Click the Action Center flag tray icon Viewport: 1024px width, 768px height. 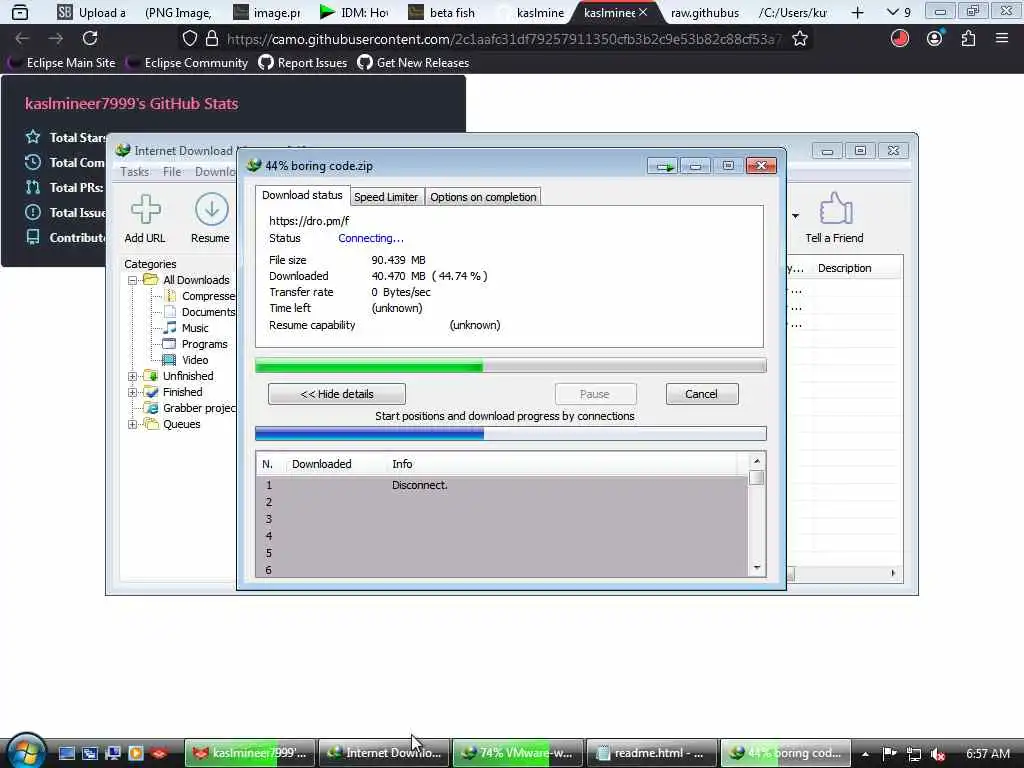(889, 753)
